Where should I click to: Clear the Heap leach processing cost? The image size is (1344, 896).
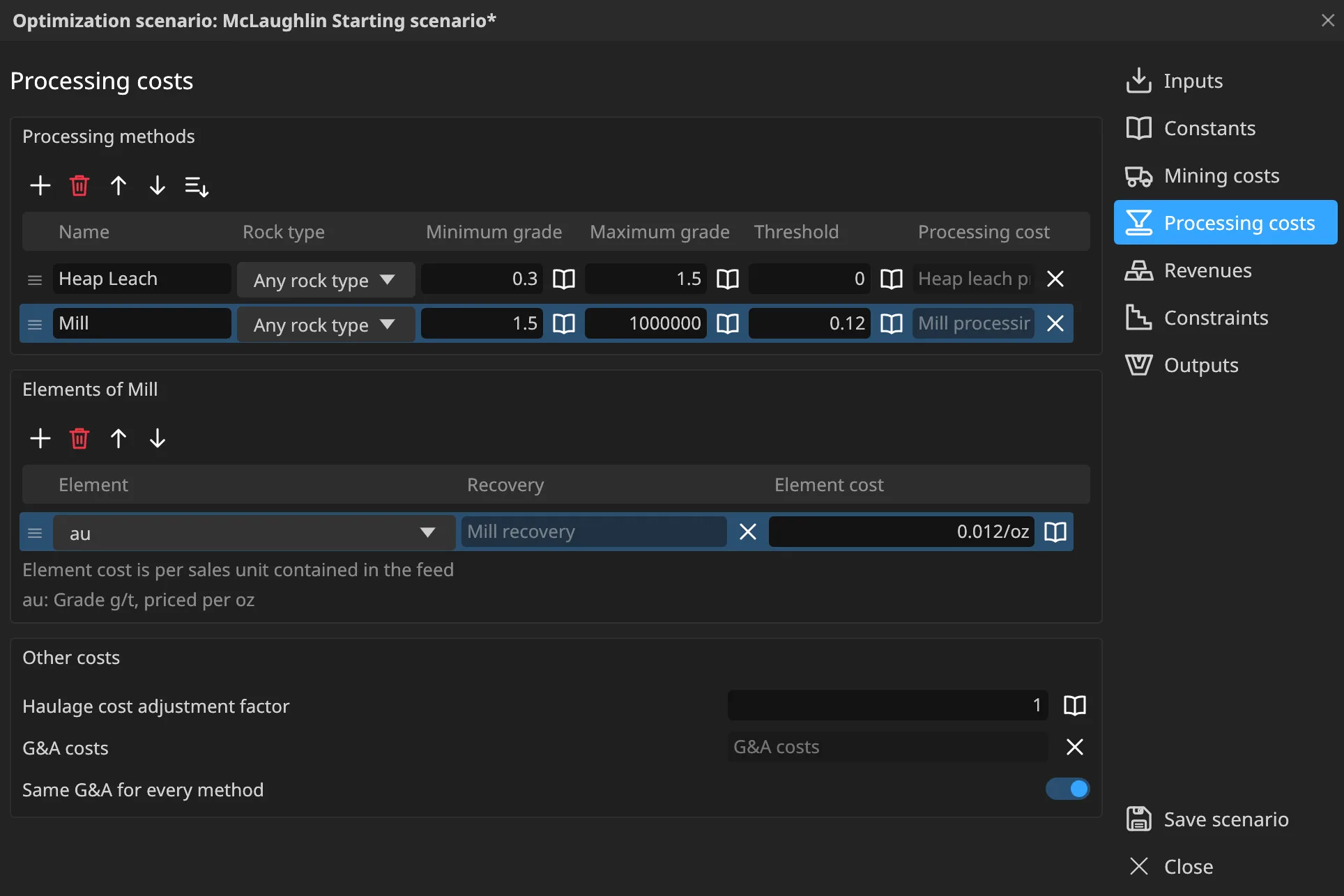pos(1055,279)
